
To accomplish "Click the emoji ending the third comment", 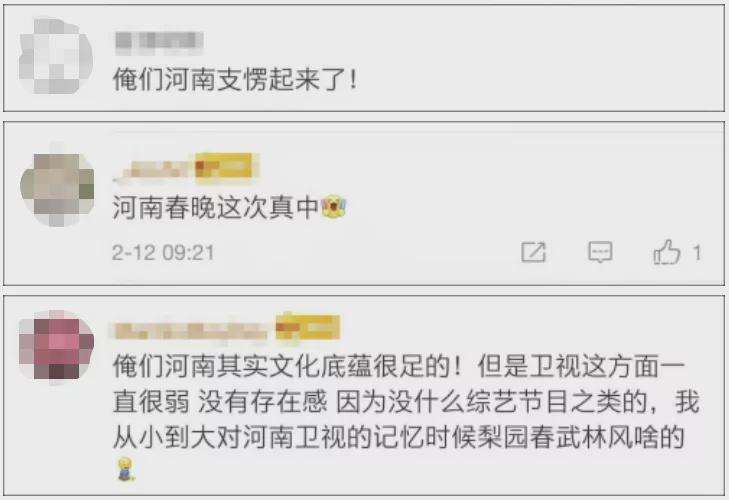I will (125, 468).
